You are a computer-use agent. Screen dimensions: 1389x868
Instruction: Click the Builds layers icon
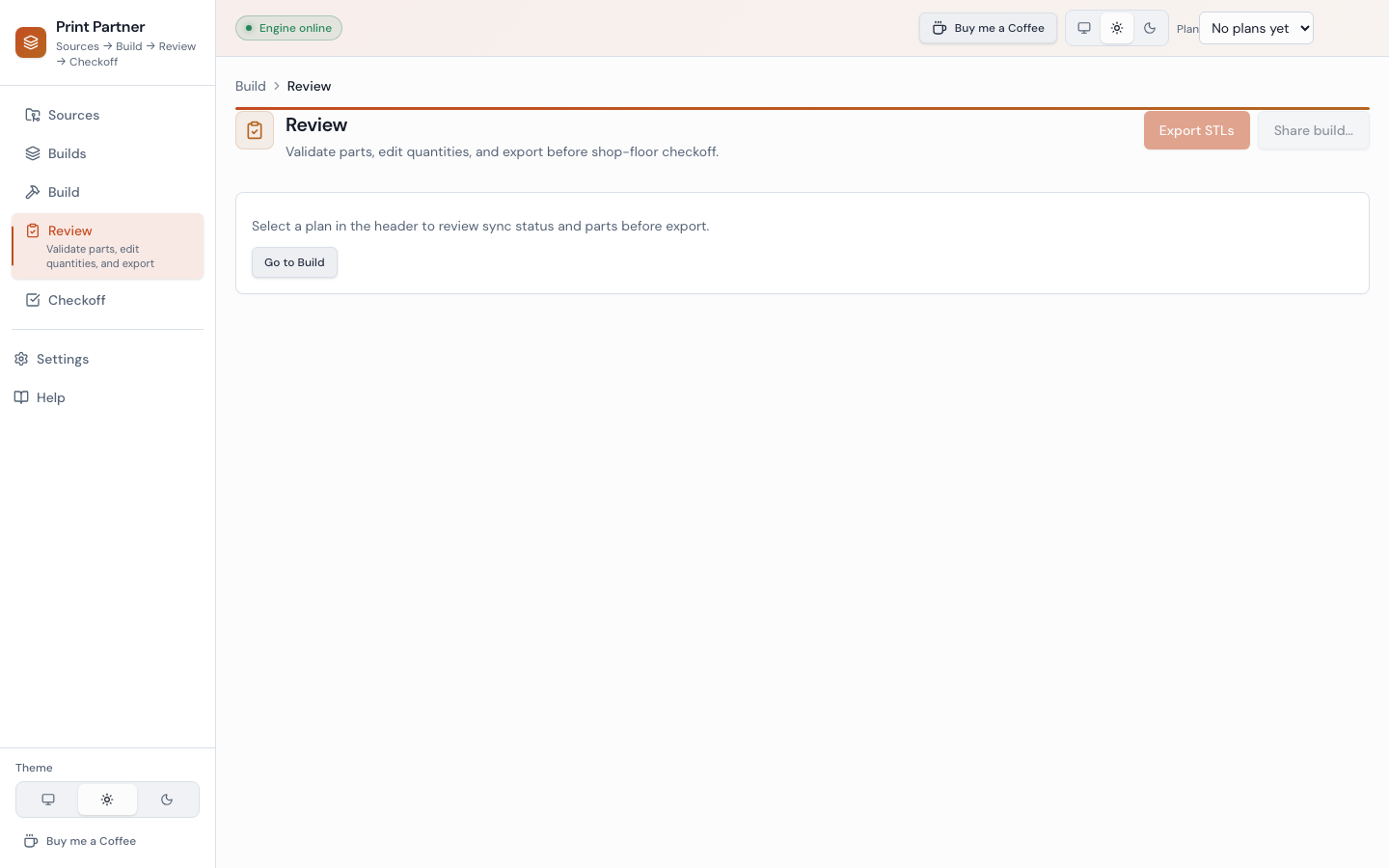click(33, 153)
